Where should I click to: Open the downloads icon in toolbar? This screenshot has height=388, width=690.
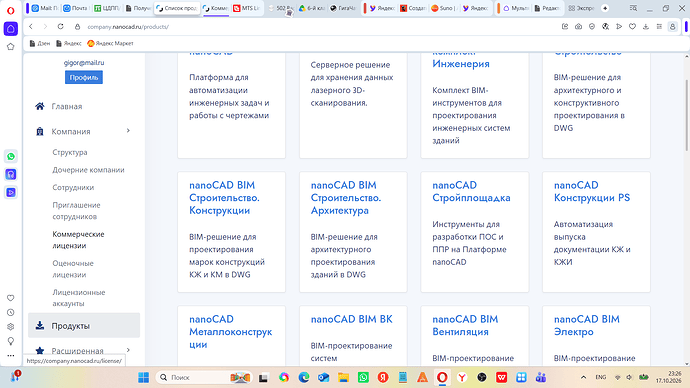pos(646,27)
